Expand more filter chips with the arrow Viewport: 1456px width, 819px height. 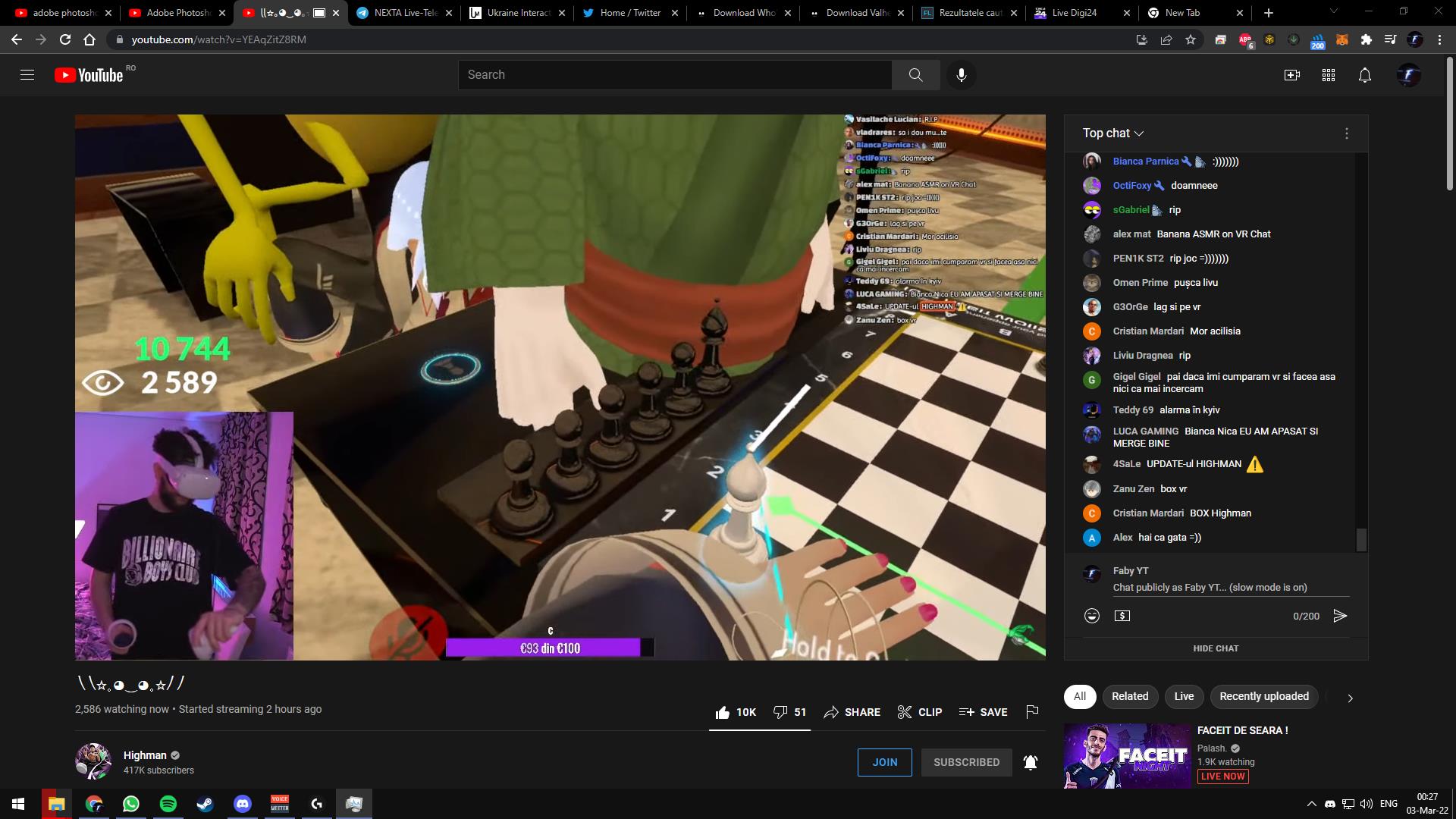point(1349,698)
